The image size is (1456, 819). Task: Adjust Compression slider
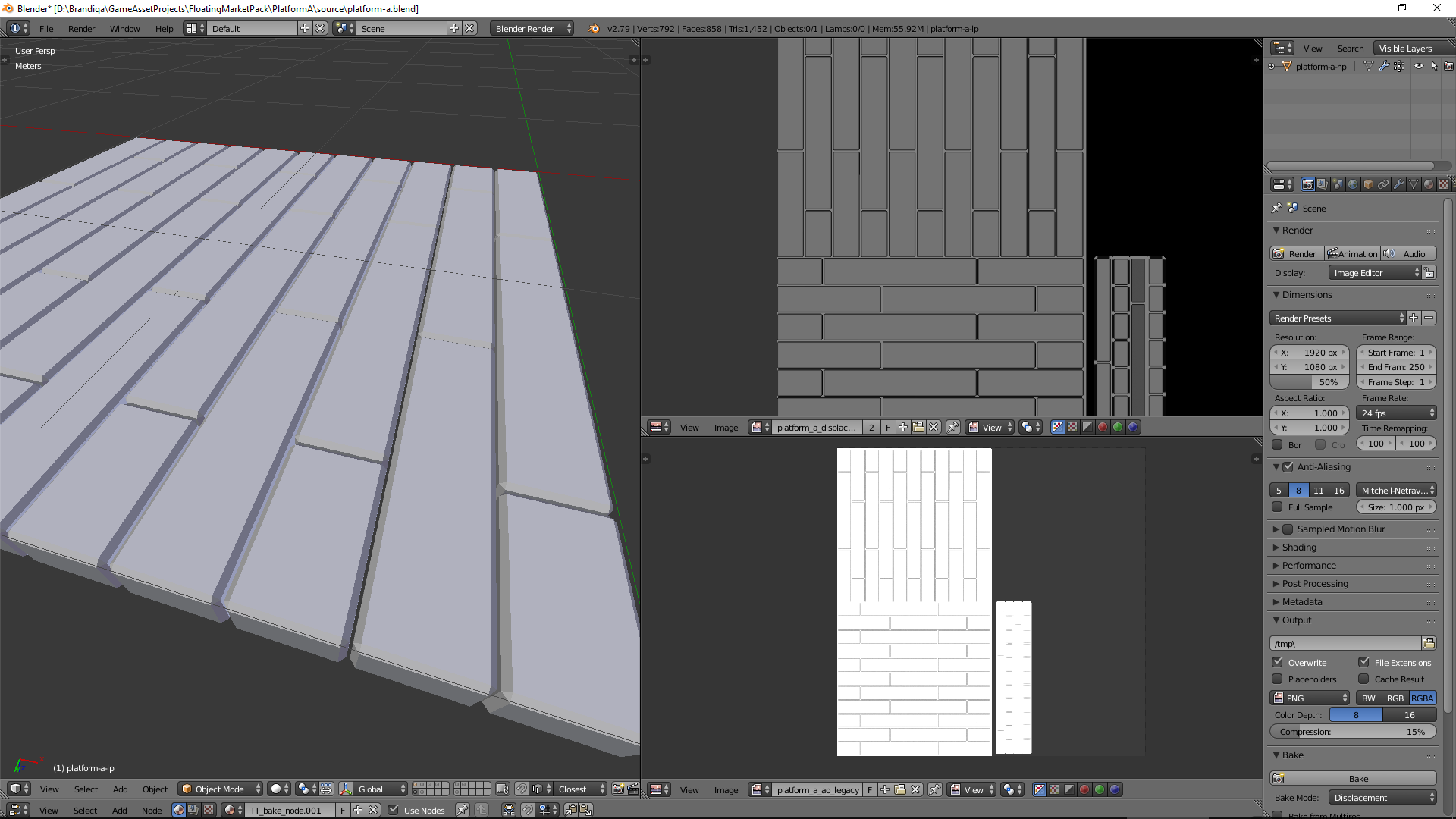click(x=1354, y=732)
